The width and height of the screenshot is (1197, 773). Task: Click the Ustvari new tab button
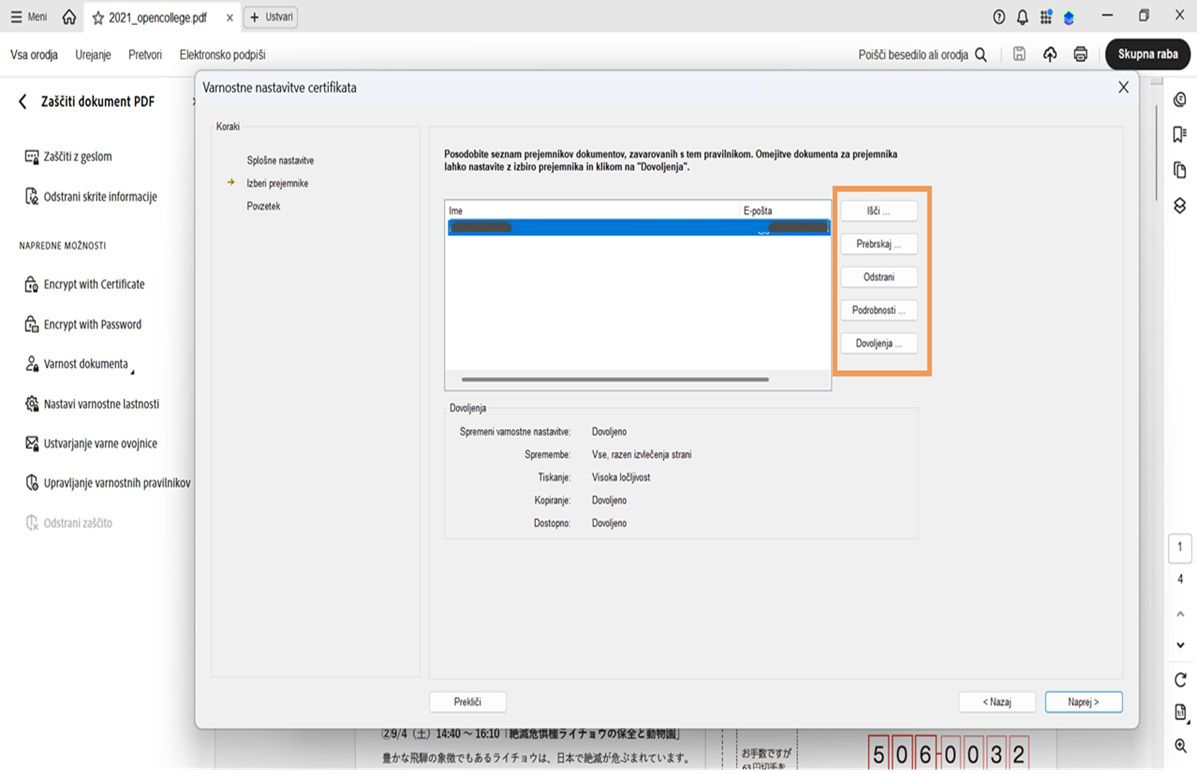coord(270,17)
